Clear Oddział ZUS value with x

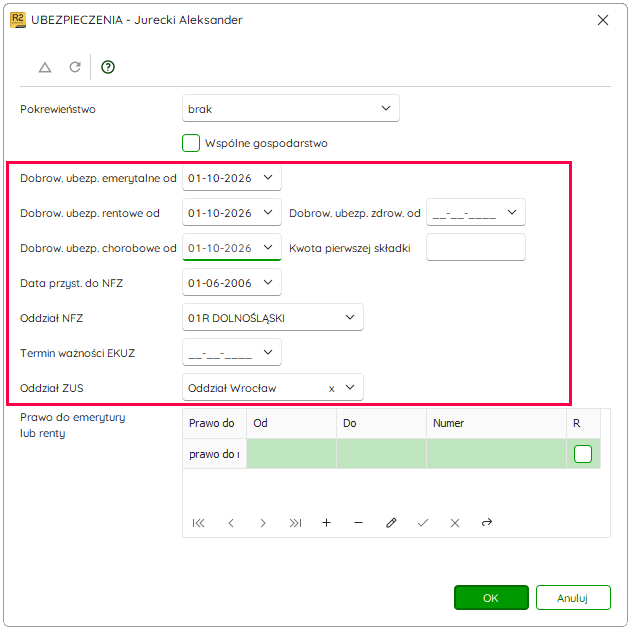(331, 389)
